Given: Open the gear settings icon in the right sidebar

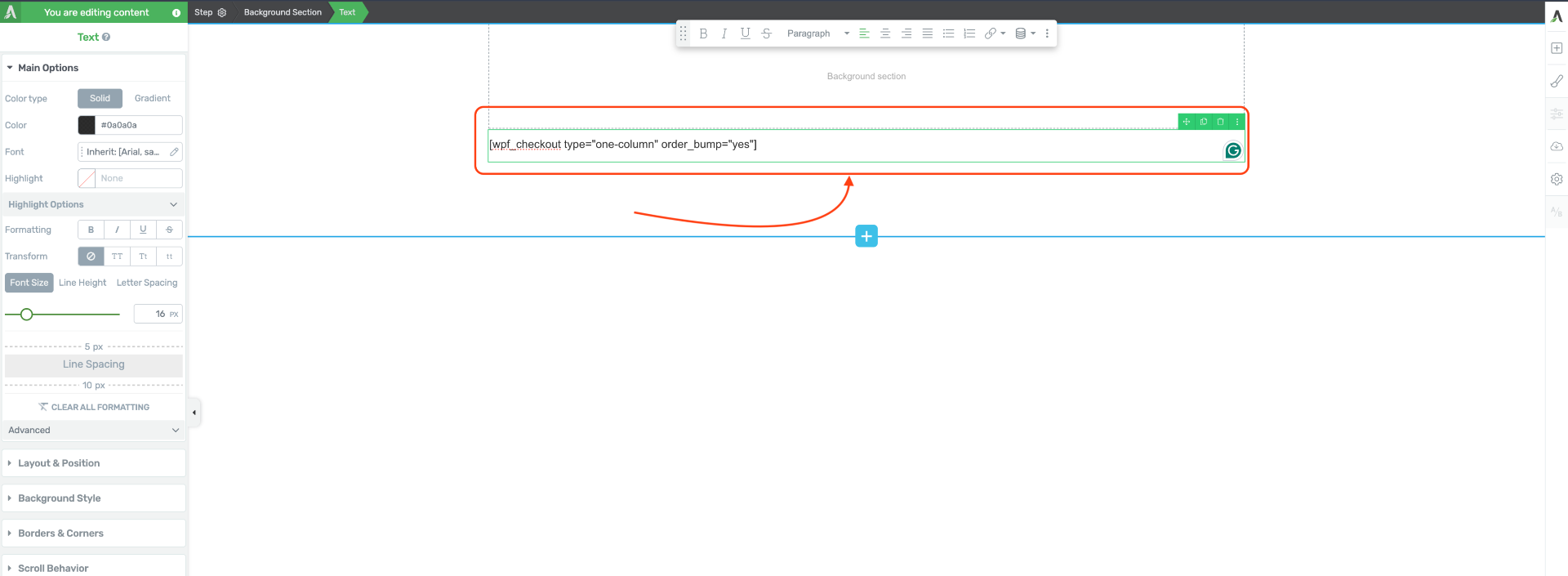Looking at the screenshot, I should (x=1557, y=179).
